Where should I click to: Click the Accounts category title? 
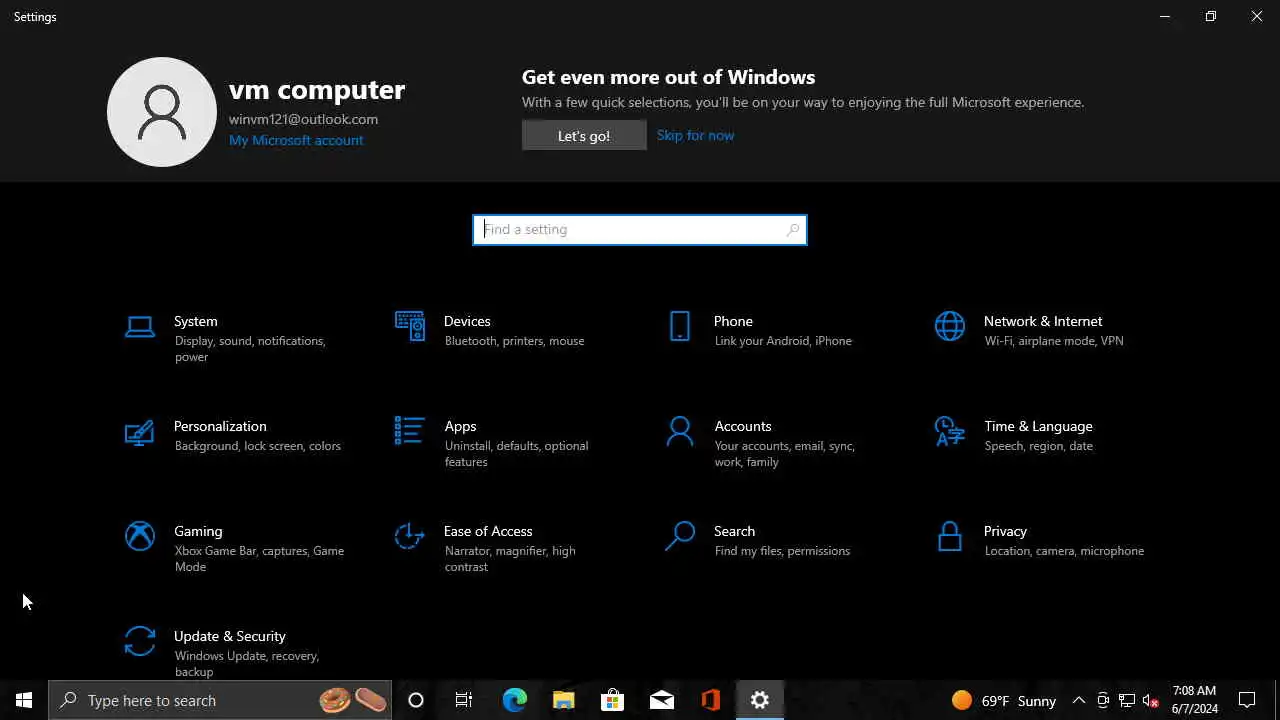(743, 426)
